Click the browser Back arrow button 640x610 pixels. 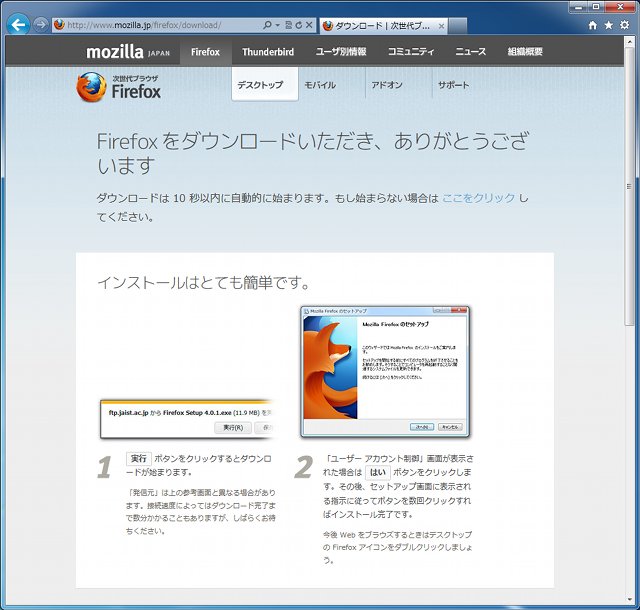coord(18,25)
